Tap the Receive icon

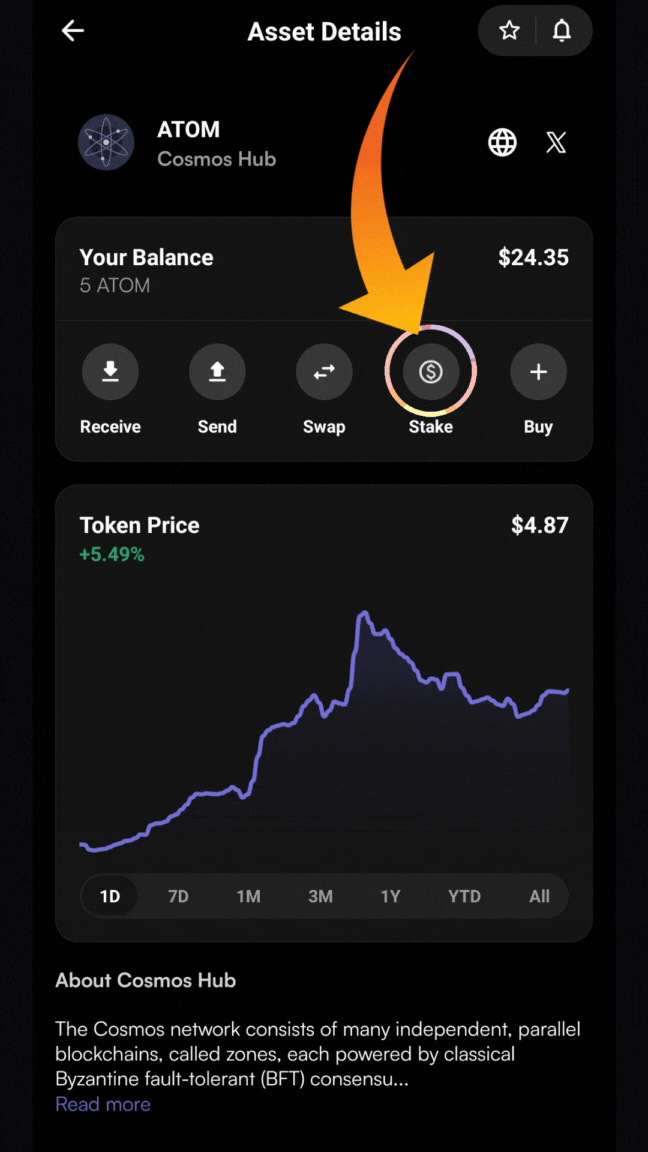pos(110,372)
